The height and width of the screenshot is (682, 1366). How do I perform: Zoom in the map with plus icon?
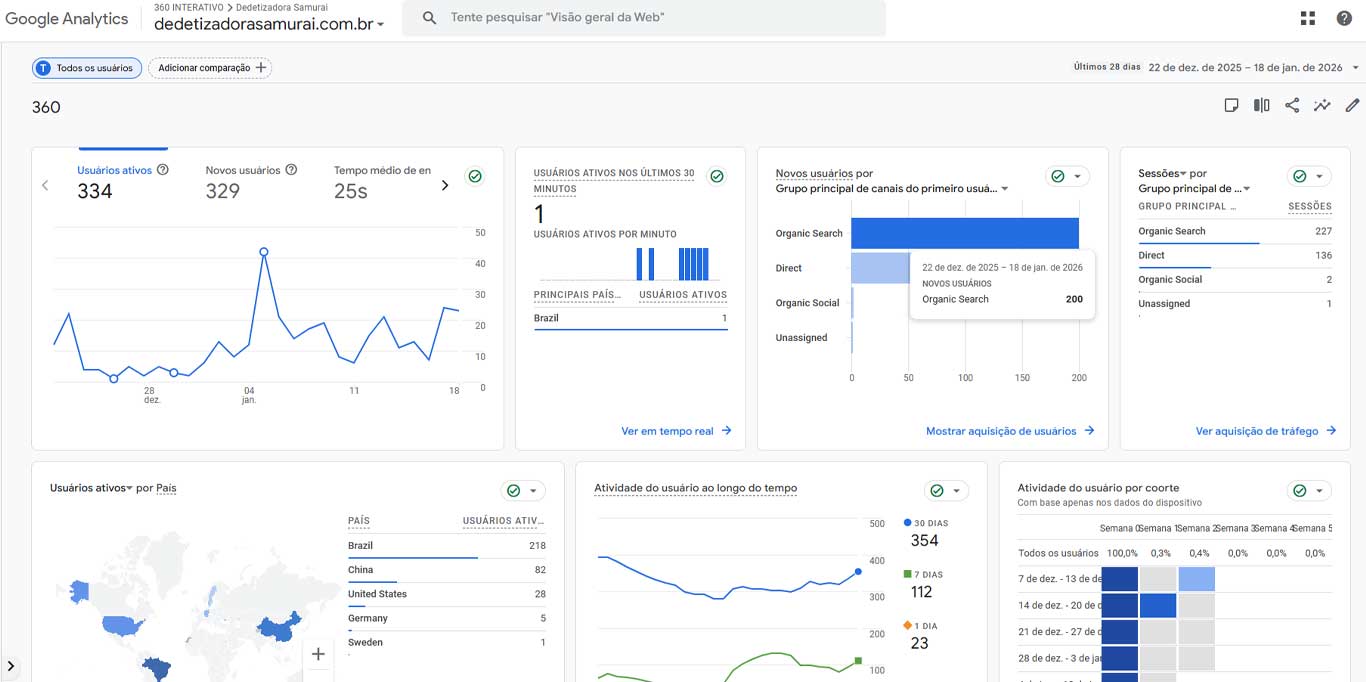point(318,654)
